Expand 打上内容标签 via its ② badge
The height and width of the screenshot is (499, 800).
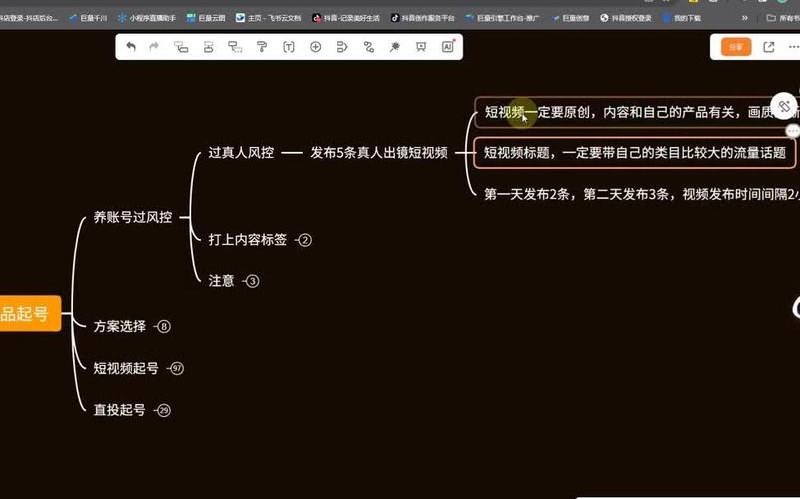tap(305, 240)
